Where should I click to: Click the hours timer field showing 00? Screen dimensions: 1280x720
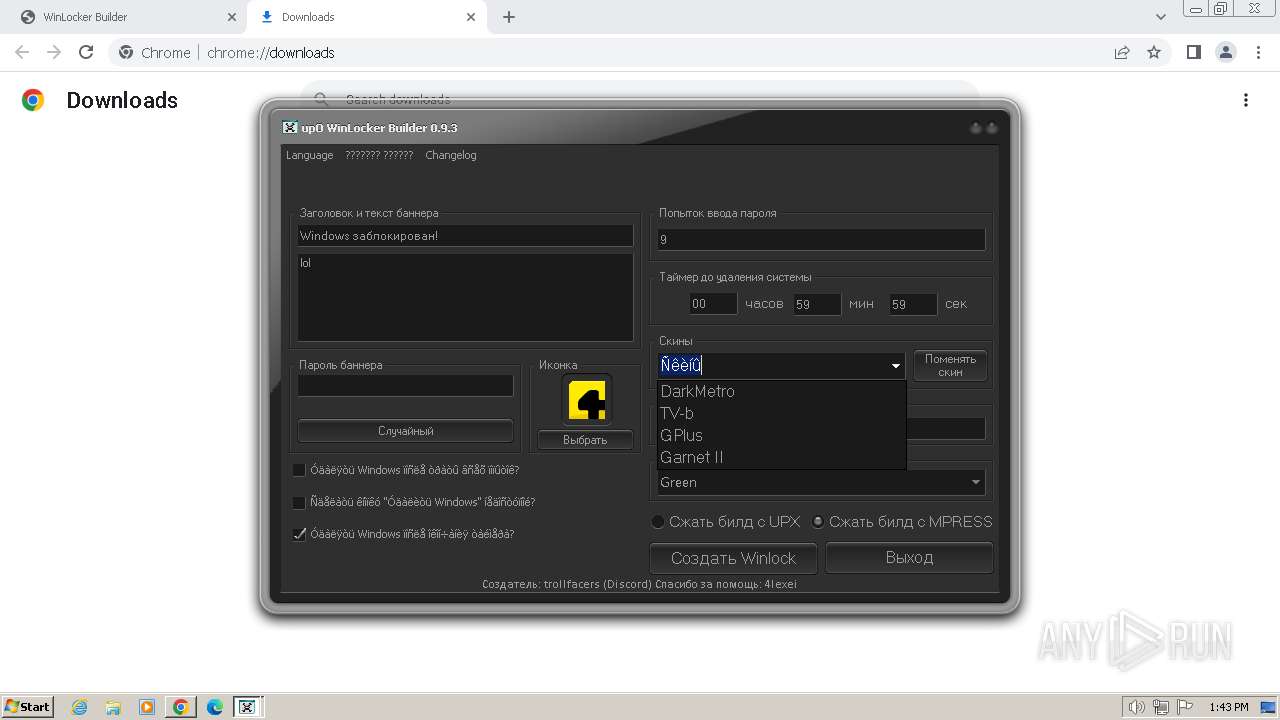click(x=713, y=304)
